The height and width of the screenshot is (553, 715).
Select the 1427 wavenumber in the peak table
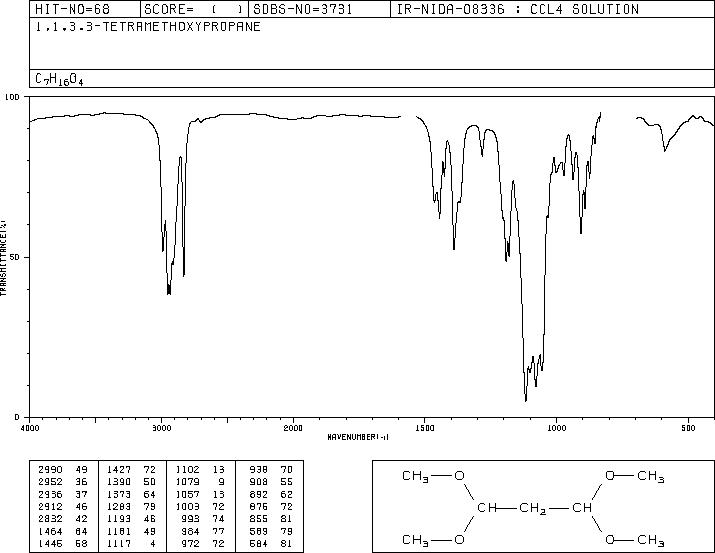pyautogui.click(x=119, y=470)
